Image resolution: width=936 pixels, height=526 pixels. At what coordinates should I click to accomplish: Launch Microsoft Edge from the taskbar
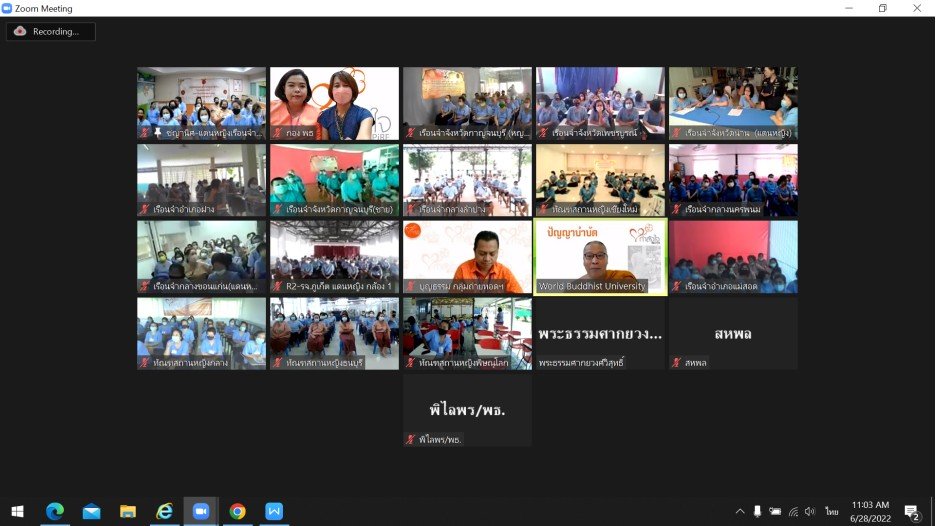(x=54, y=511)
